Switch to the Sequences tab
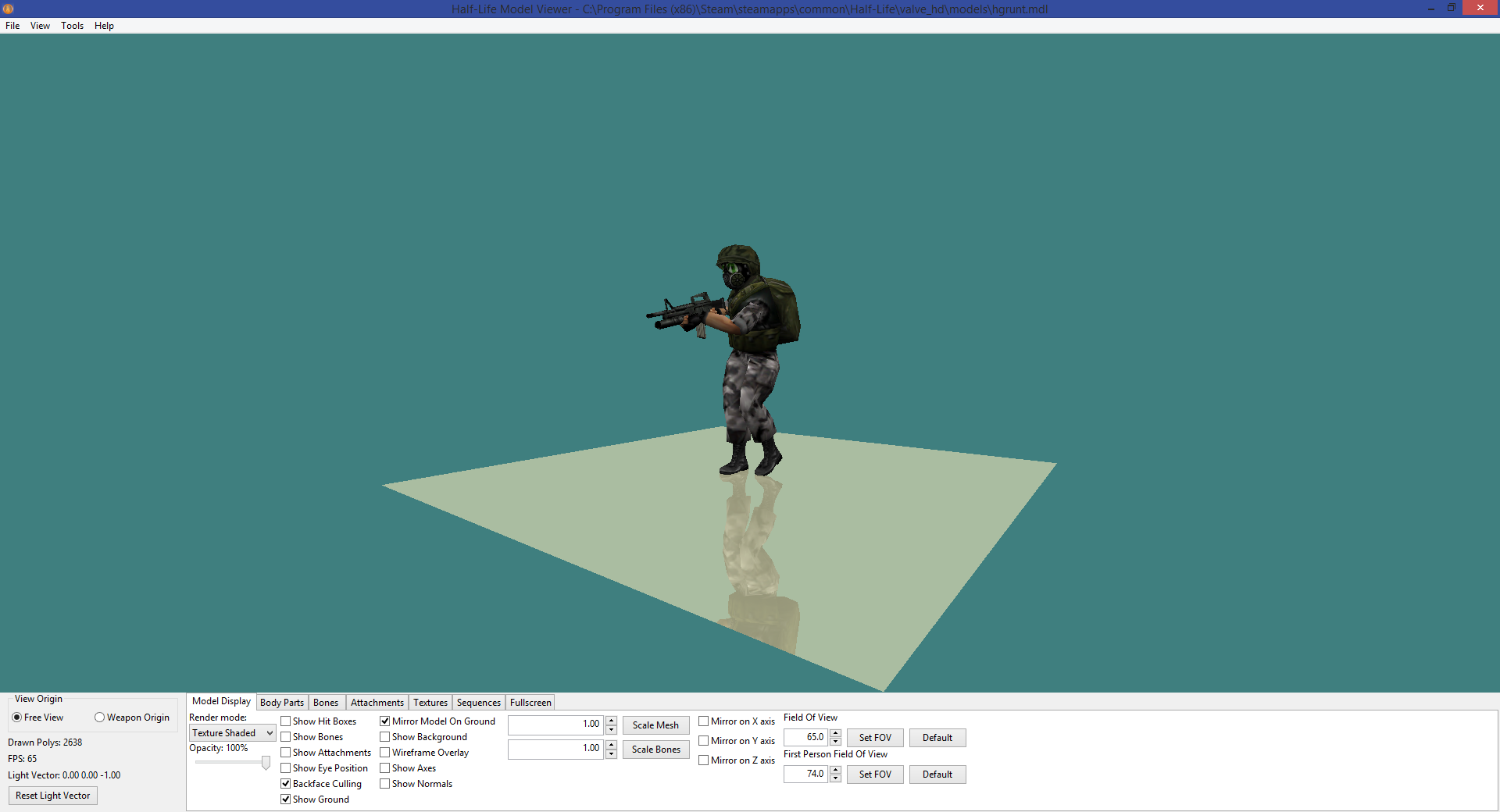1500x812 pixels. point(479,703)
